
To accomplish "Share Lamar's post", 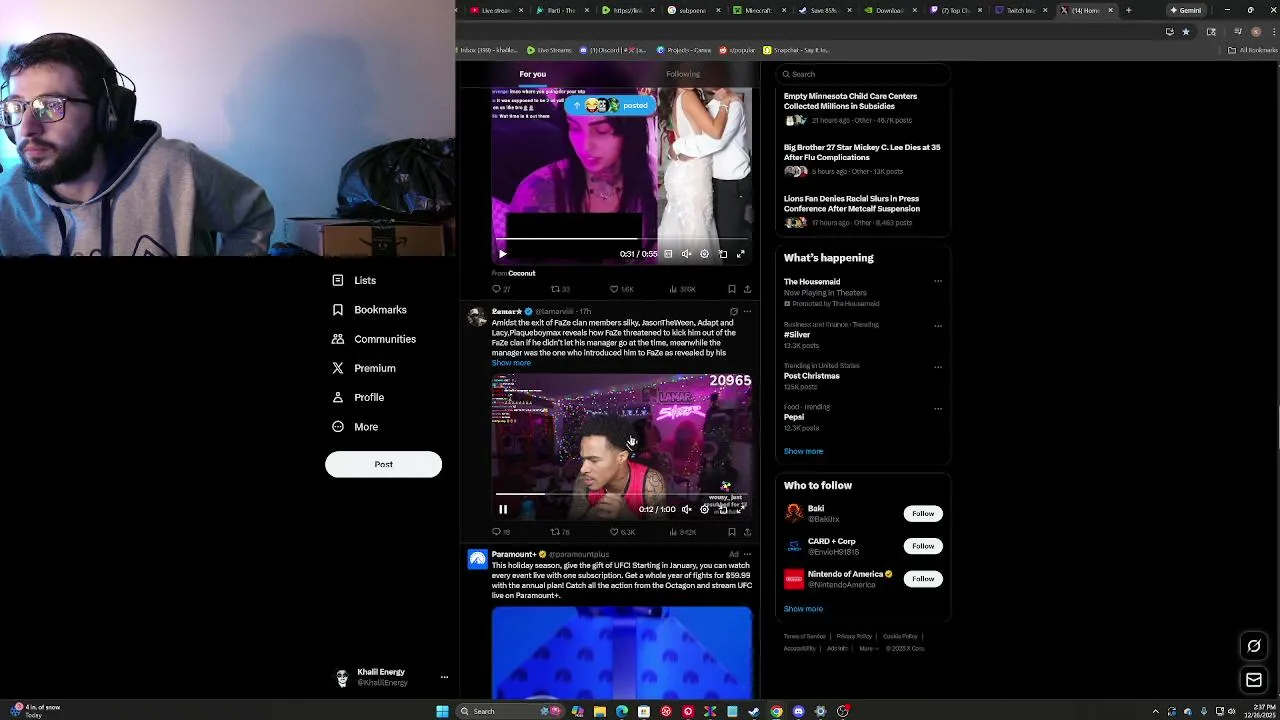I will pyautogui.click(x=747, y=532).
